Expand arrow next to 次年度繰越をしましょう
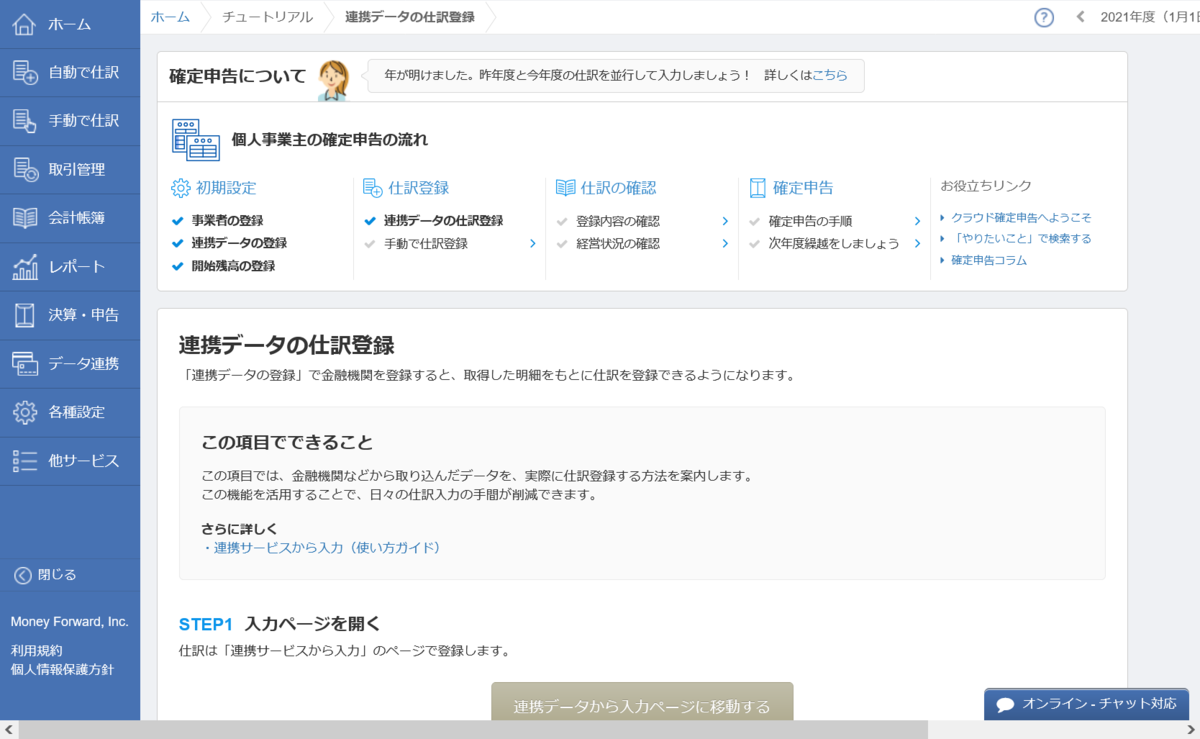1200x739 pixels. coord(917,243)
